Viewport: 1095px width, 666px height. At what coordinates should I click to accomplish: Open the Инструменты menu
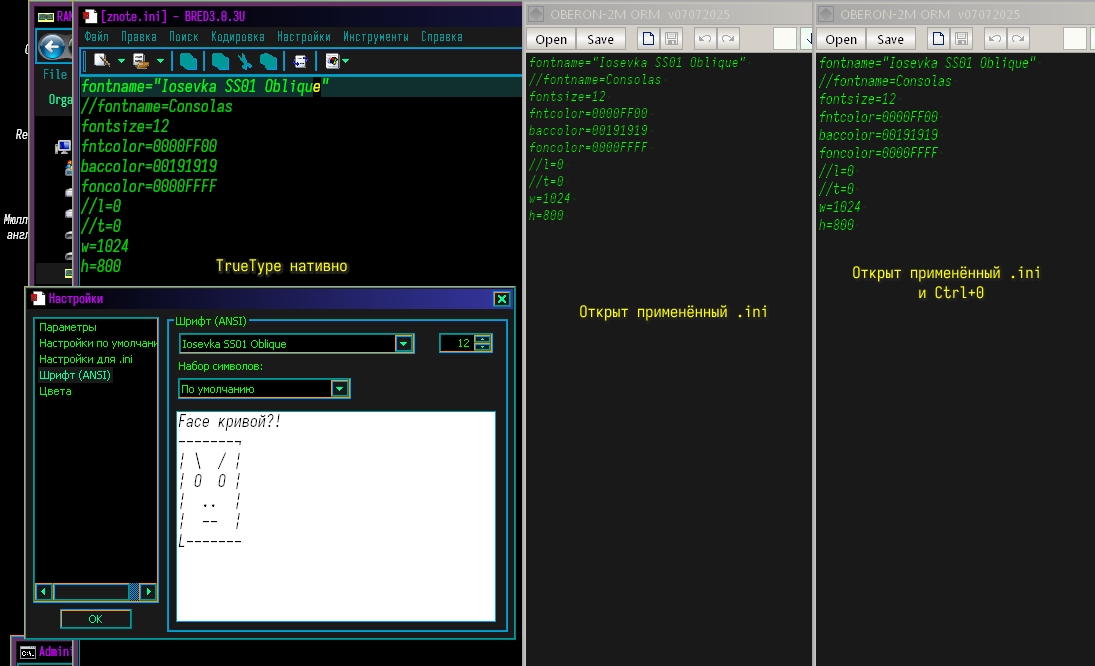coord(375,37)
